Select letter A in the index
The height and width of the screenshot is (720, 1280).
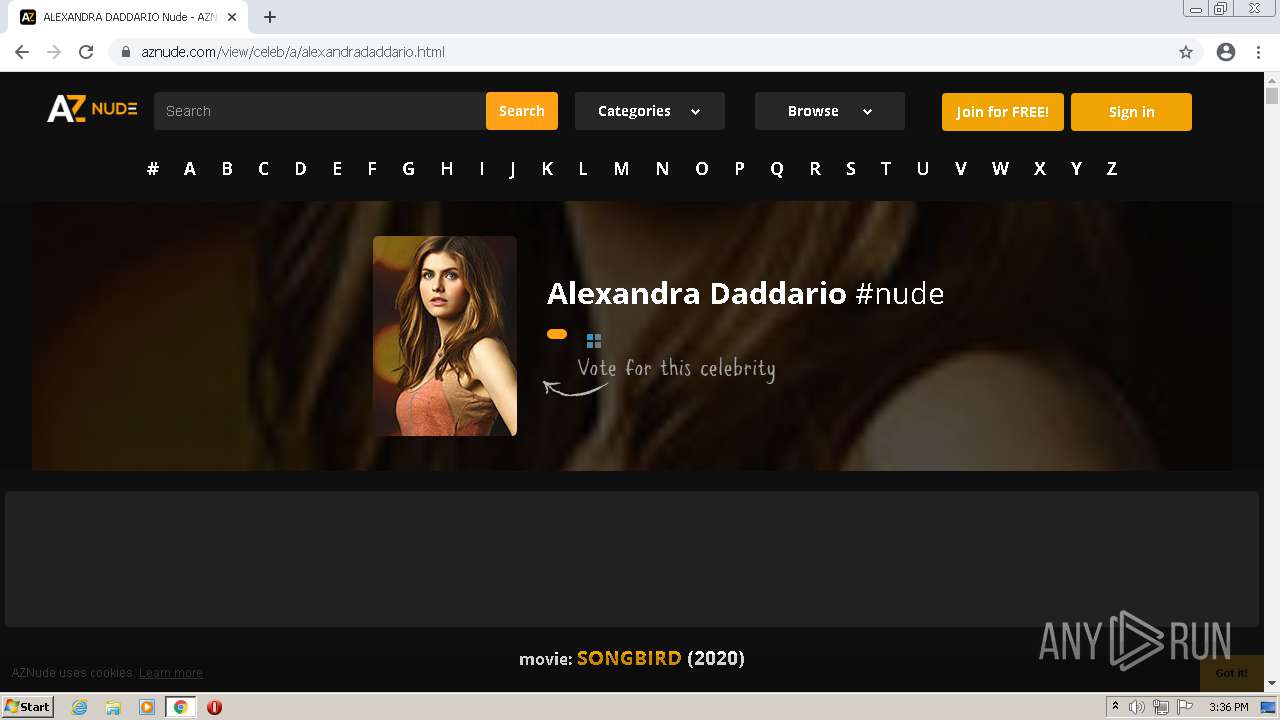189,169
